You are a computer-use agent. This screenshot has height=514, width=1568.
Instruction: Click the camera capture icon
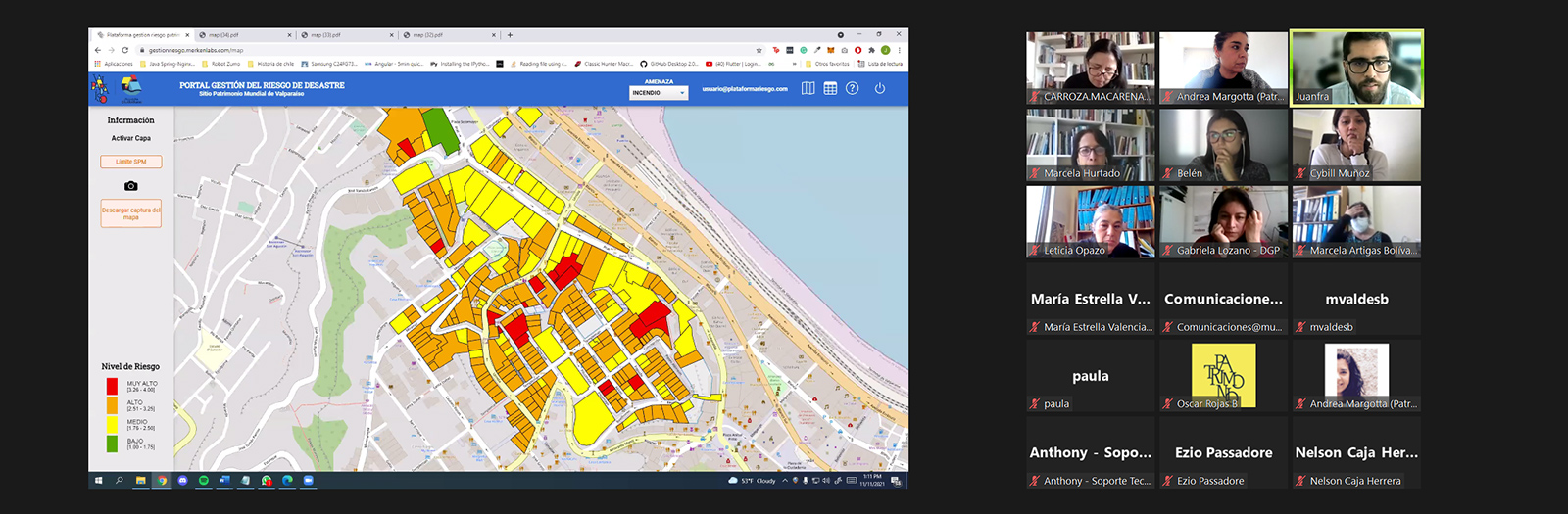tap(131, 186)
